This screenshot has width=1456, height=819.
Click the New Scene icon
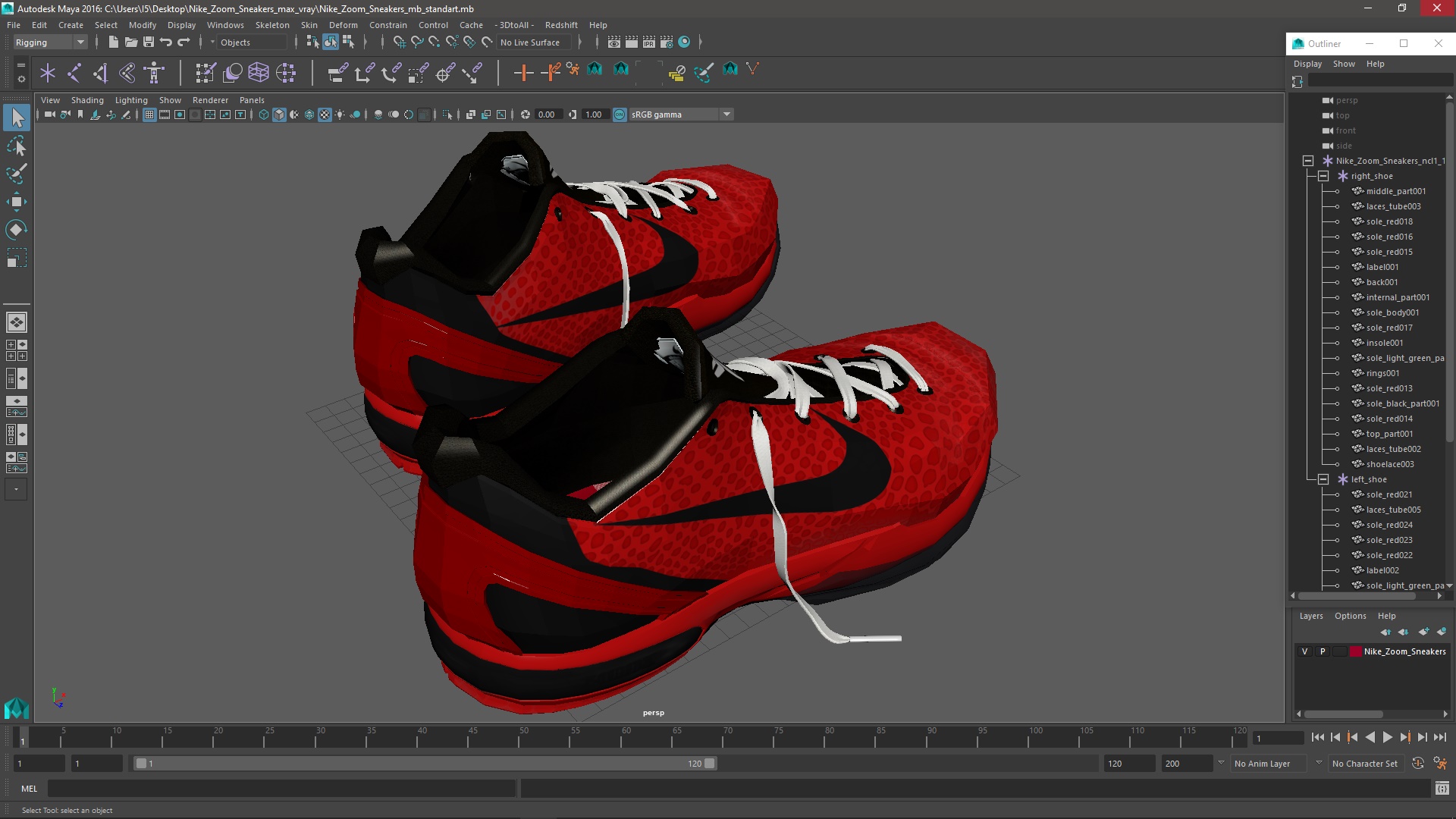click(113, 42)
